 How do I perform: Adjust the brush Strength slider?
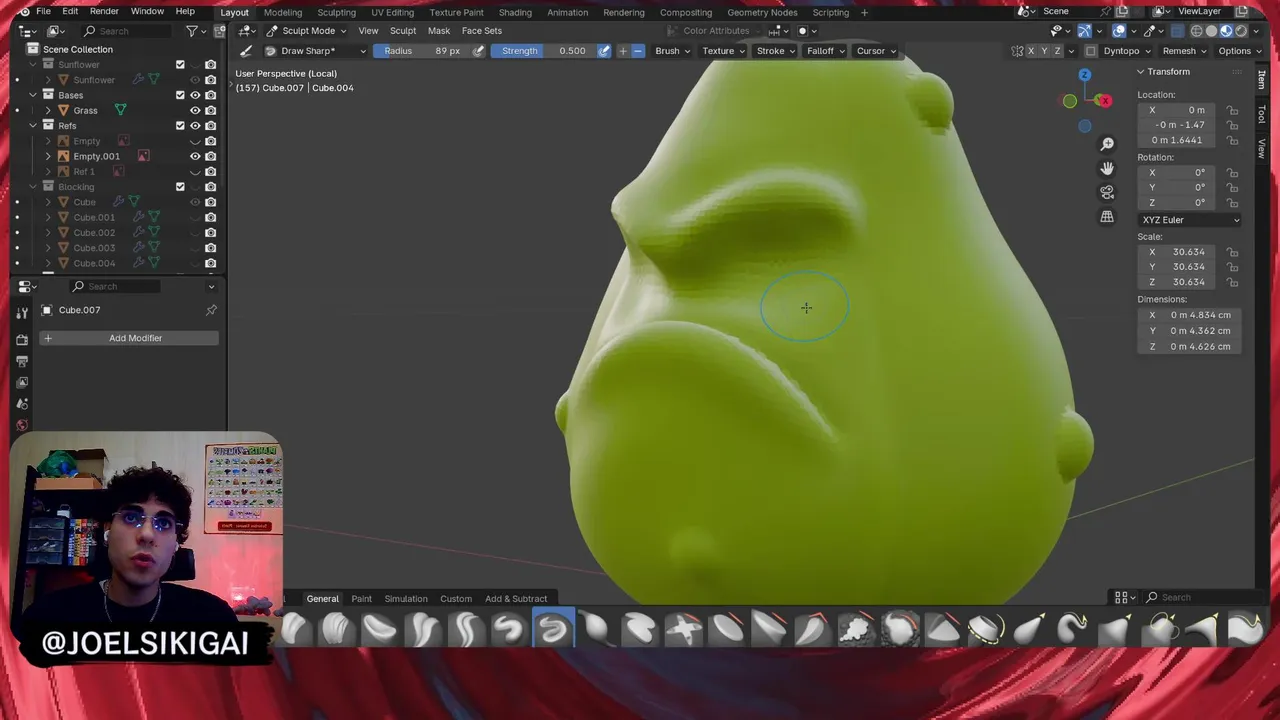coord(543,51)
